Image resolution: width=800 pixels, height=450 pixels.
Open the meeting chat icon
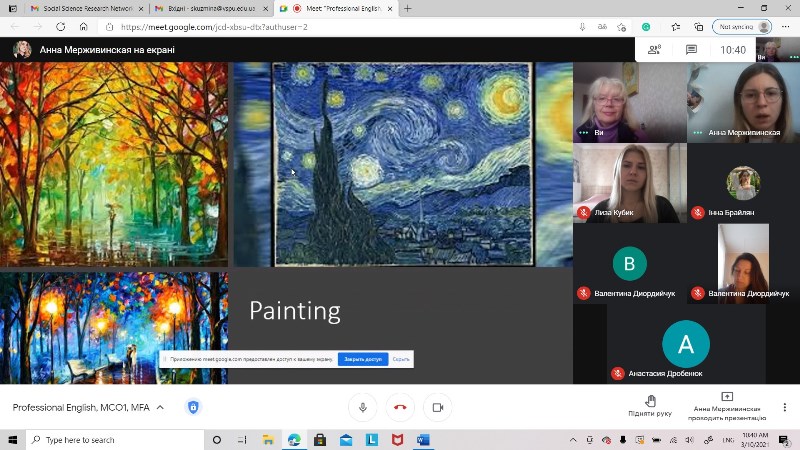coord(691,49)
